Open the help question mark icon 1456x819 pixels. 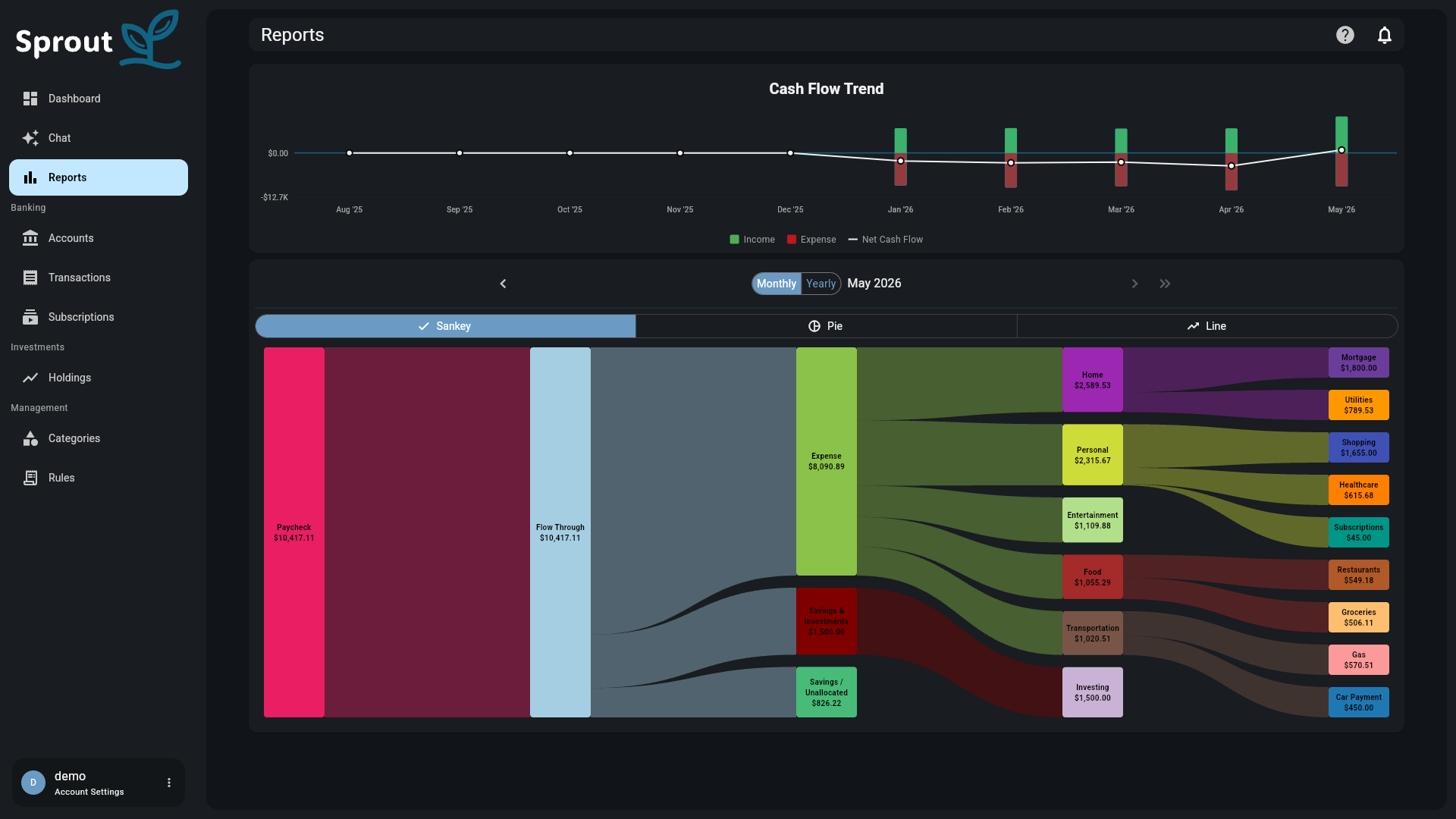click(x=1345, y=35)
